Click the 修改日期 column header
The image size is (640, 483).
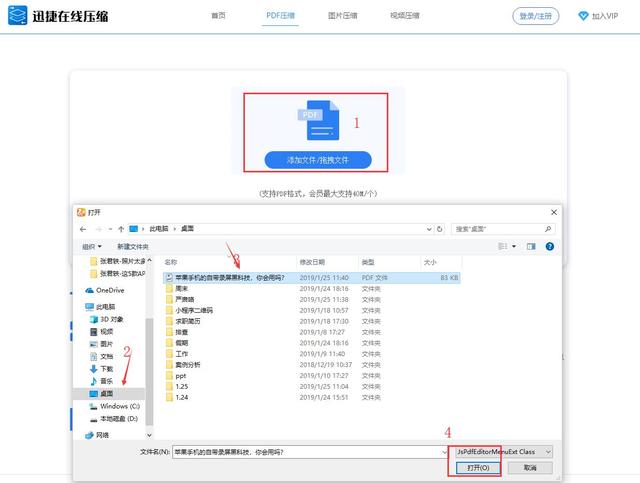(312, 262)
